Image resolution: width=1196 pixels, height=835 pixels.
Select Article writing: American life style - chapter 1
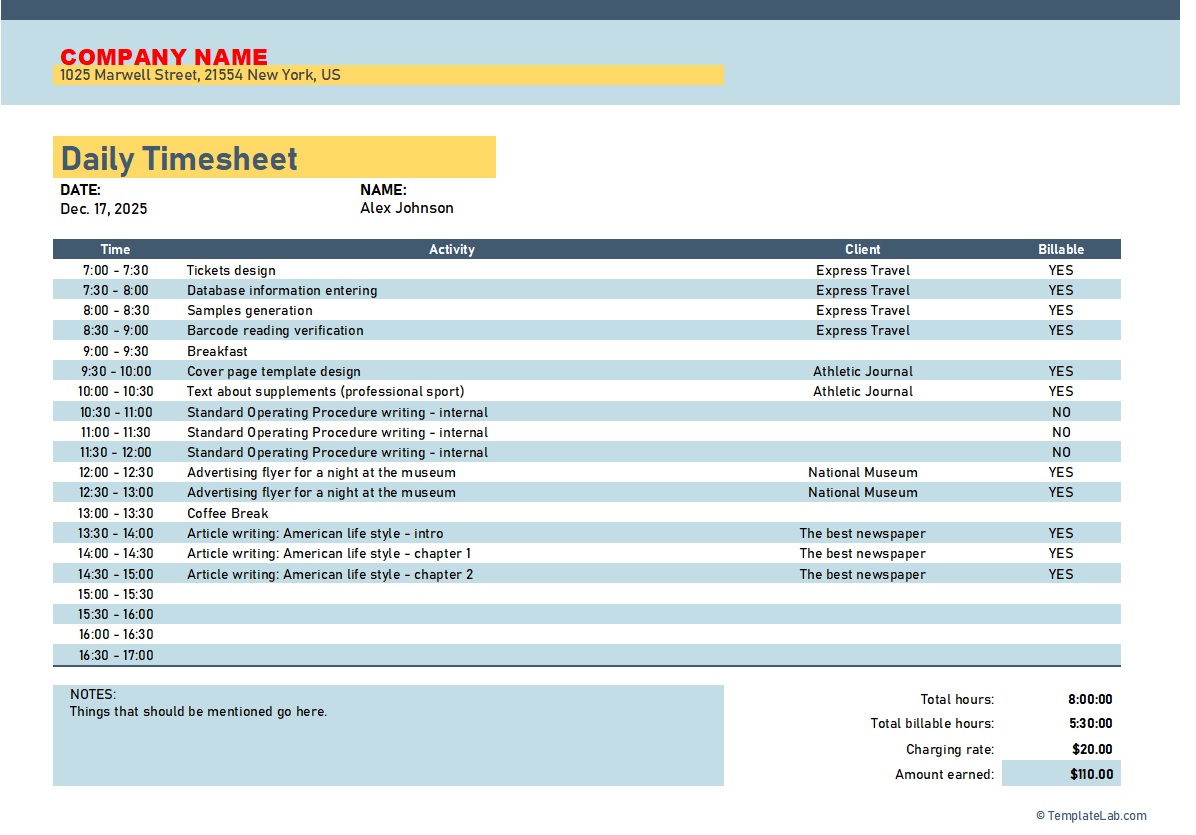pos(329,554)
